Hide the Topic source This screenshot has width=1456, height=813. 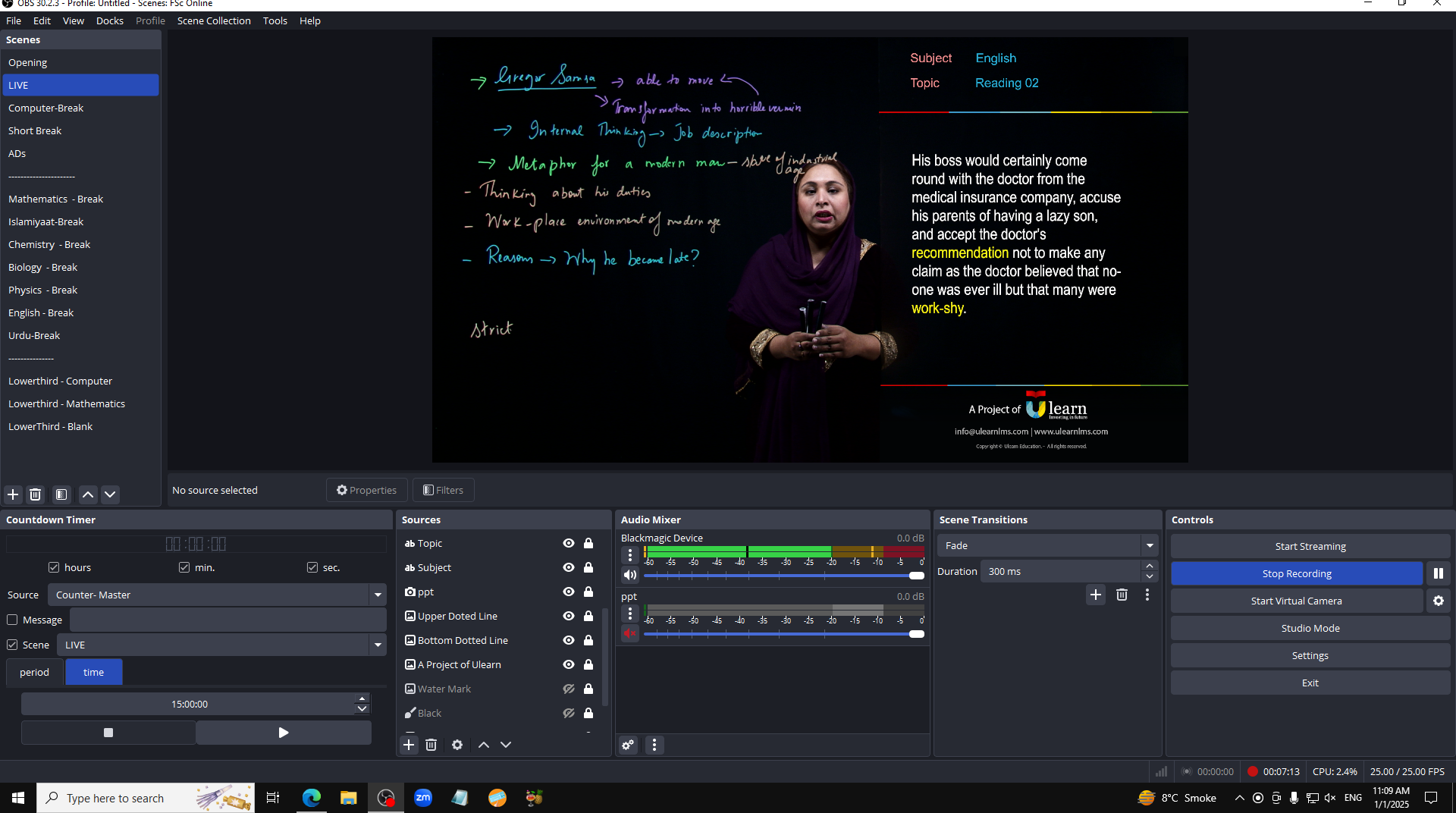pyautogui.click(x=569, y=543)
